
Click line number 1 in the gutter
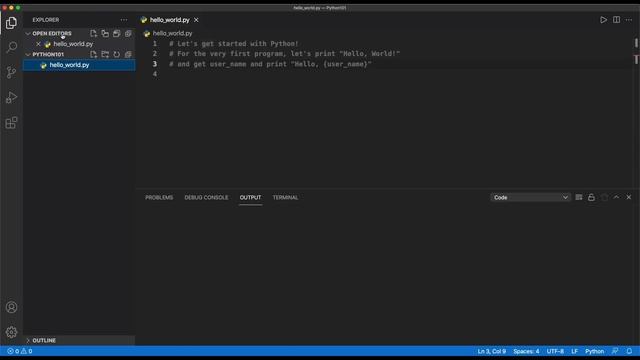[x=155, y=43]
